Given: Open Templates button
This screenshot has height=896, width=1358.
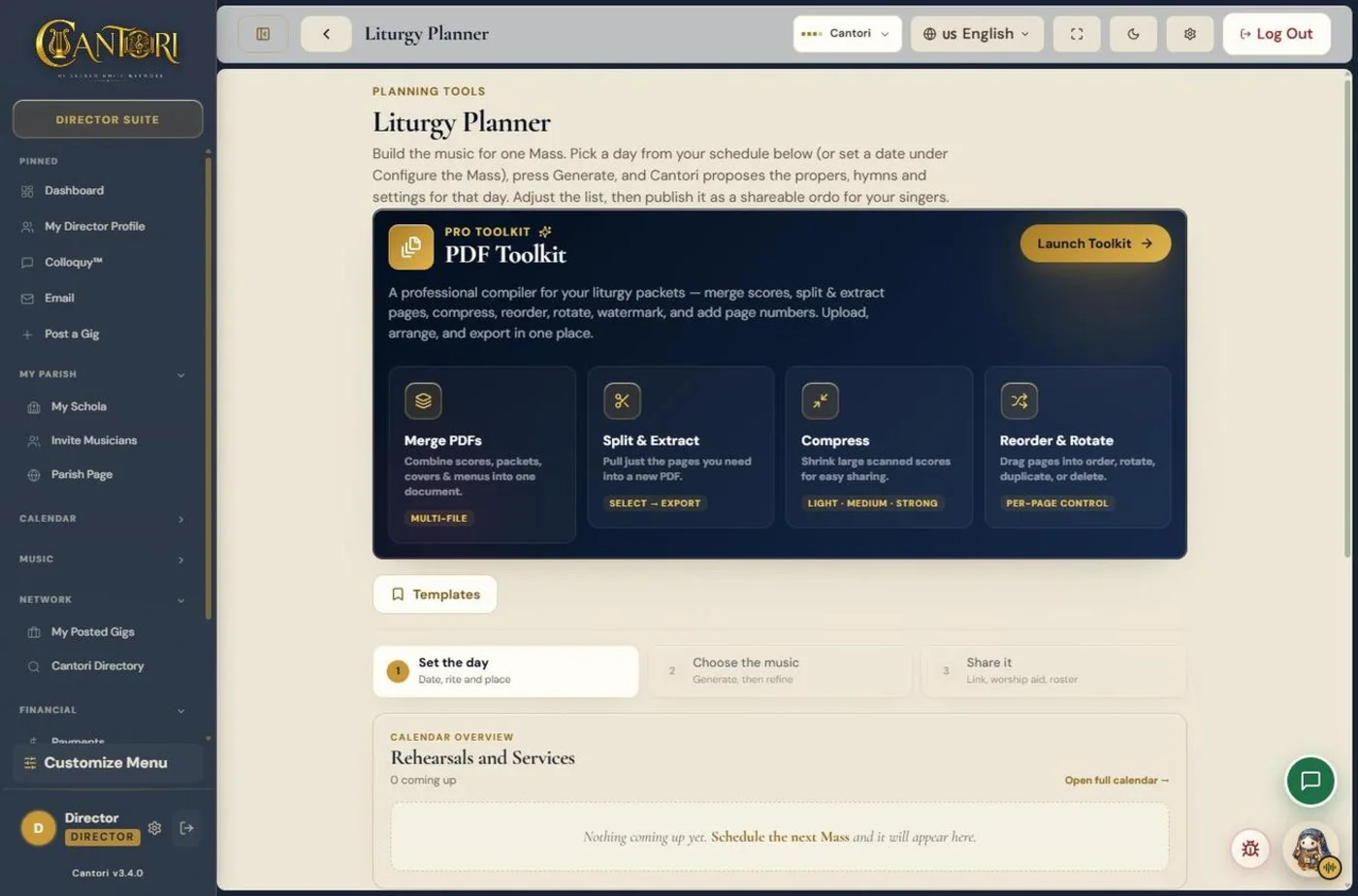Looking at the screenshot, I should coord(435,594).
